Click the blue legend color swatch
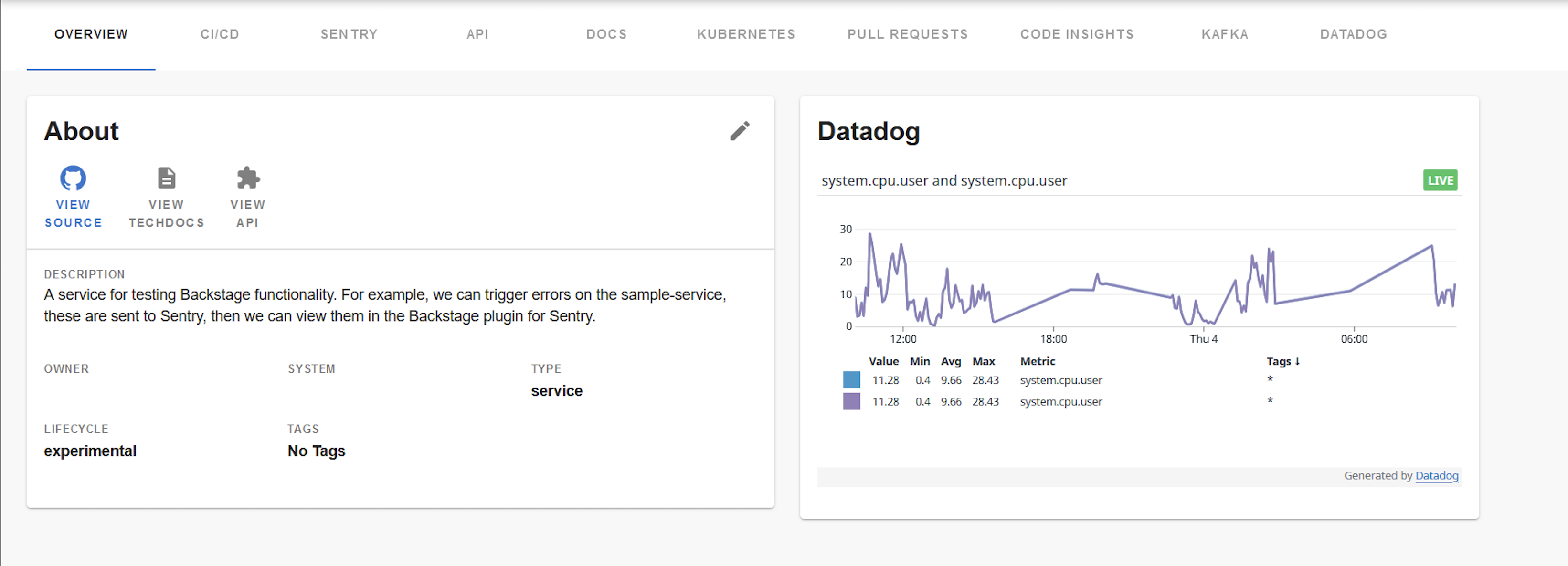 click(851, 380)
